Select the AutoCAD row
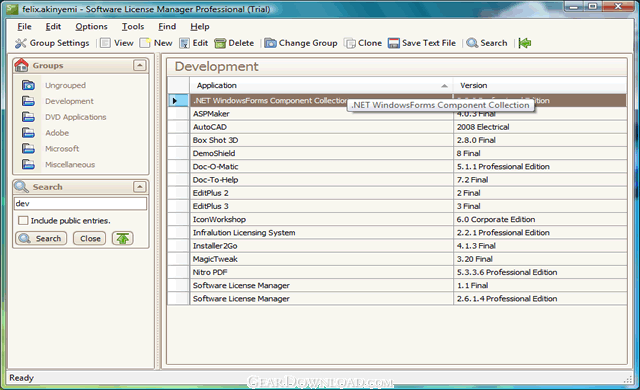This screenshot has width=640, height=390. pos(397,127)
